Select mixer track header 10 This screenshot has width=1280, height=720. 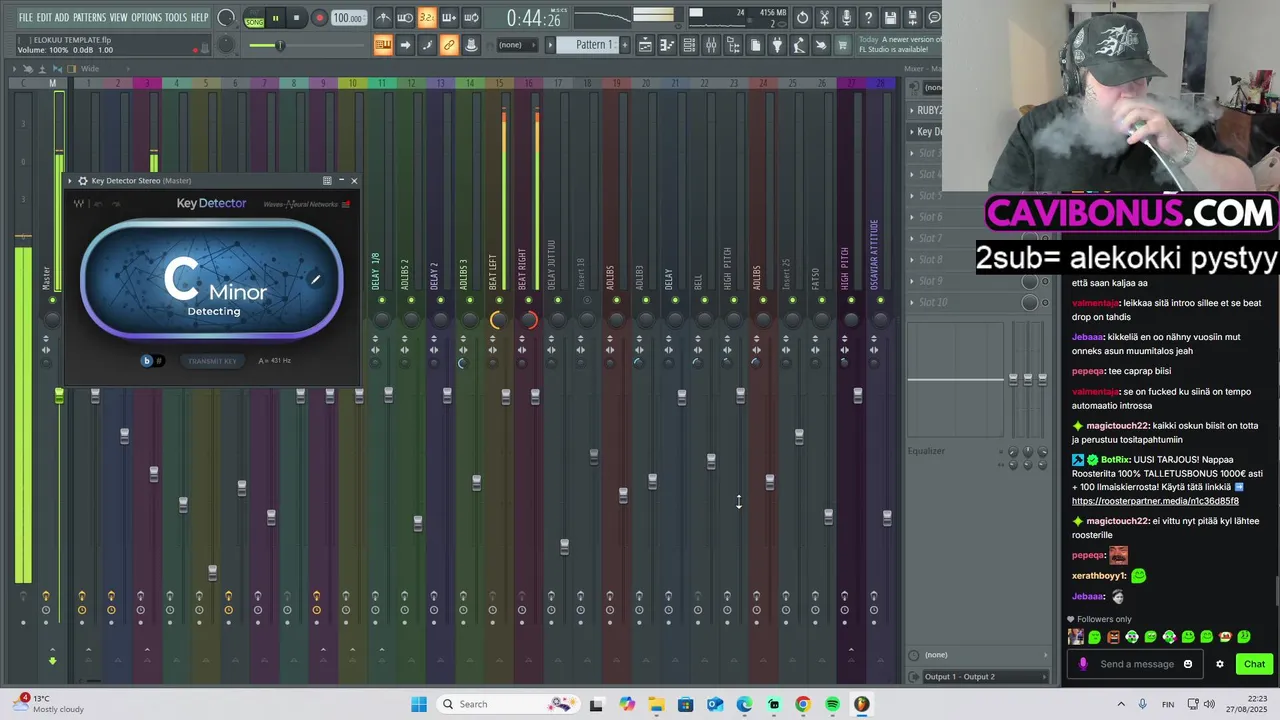pyautogui.click(x=352, y=83)
